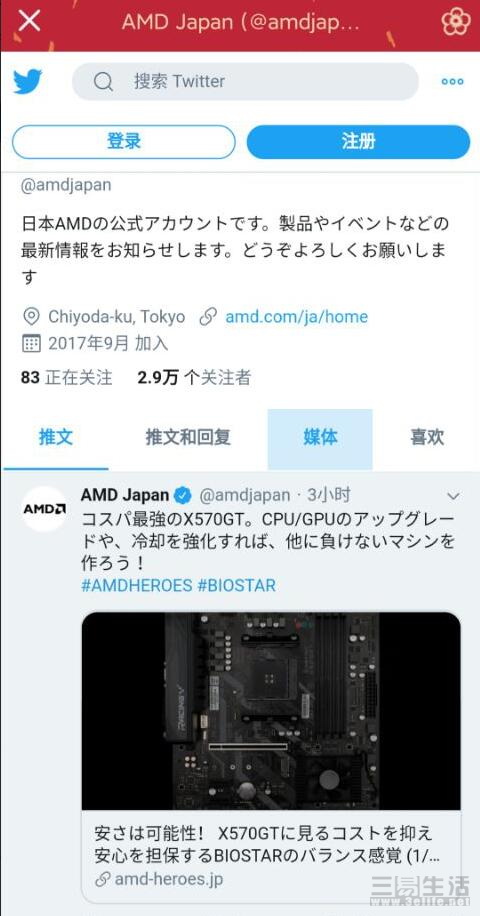Open the three-dot more options menu

(453, 82)
